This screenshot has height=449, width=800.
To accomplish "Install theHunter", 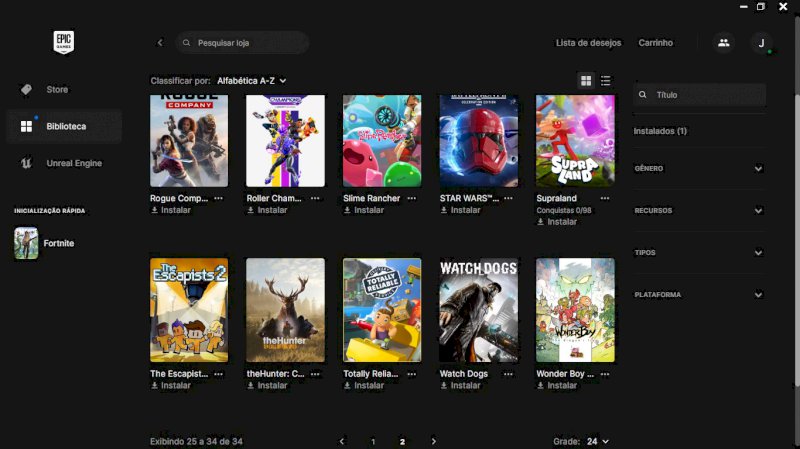I will [x=267, y=386].
